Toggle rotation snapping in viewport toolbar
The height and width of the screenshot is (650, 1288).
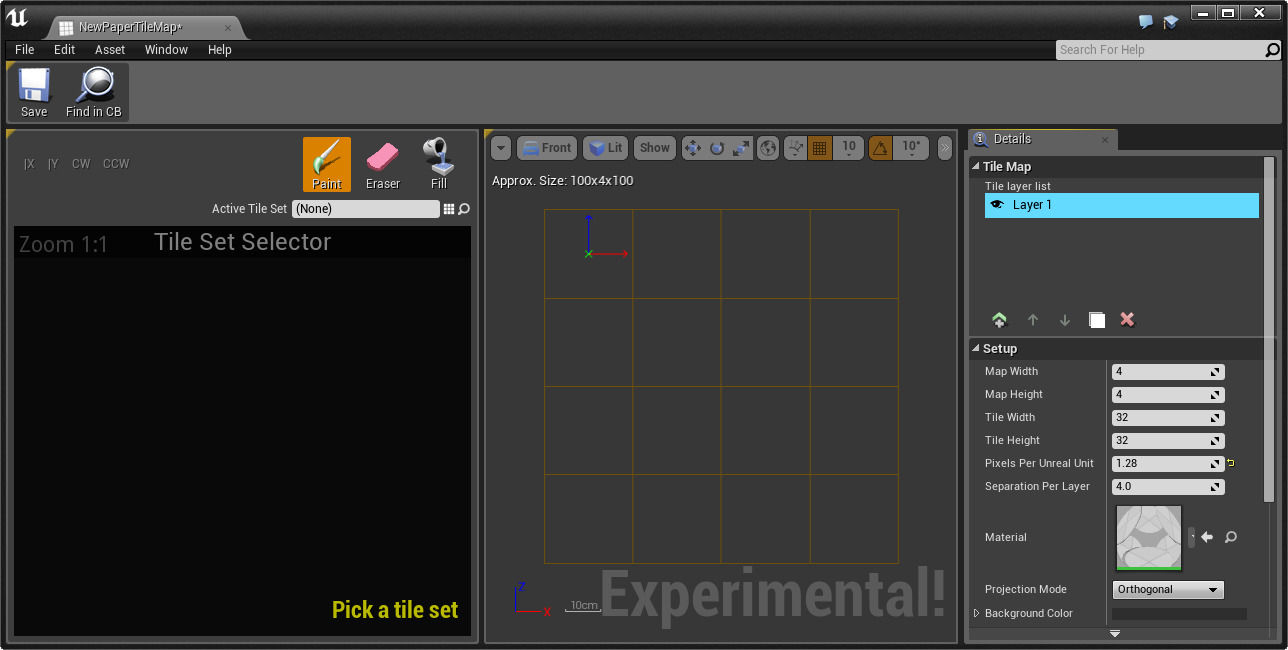pyautogui.click(x=880, y=148)
